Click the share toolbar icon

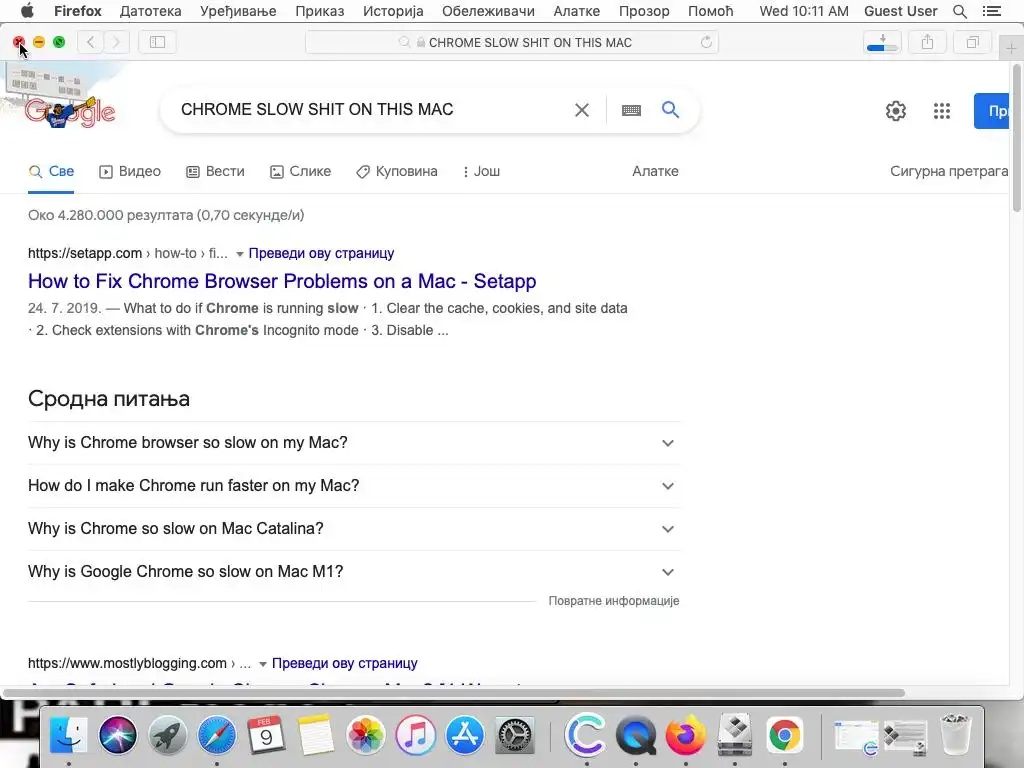pyautogui.click(x=927, y=42)
